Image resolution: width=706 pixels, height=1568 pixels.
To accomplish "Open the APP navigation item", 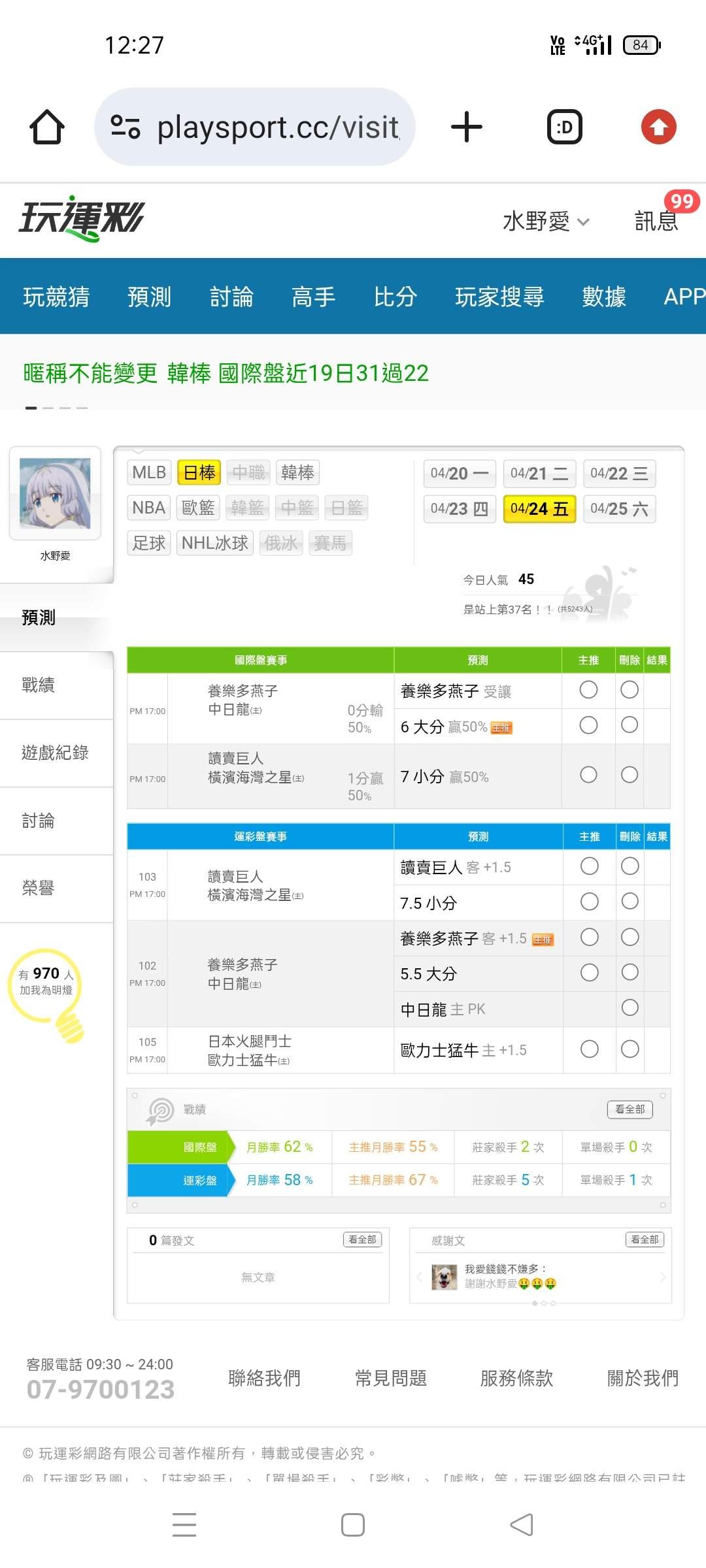I will tap(684, 297).
